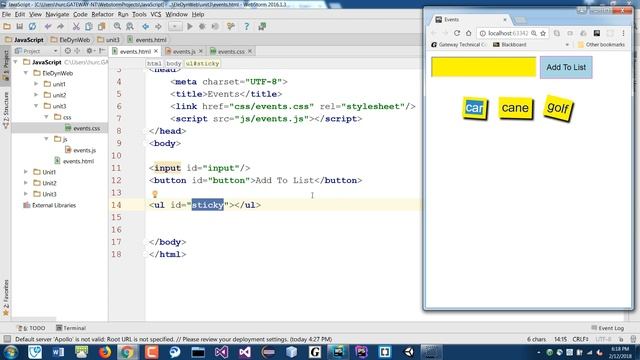Click the yellow 'cane' sticky note
This screenshot has width=640, height=360.
[x=516, y=108]
